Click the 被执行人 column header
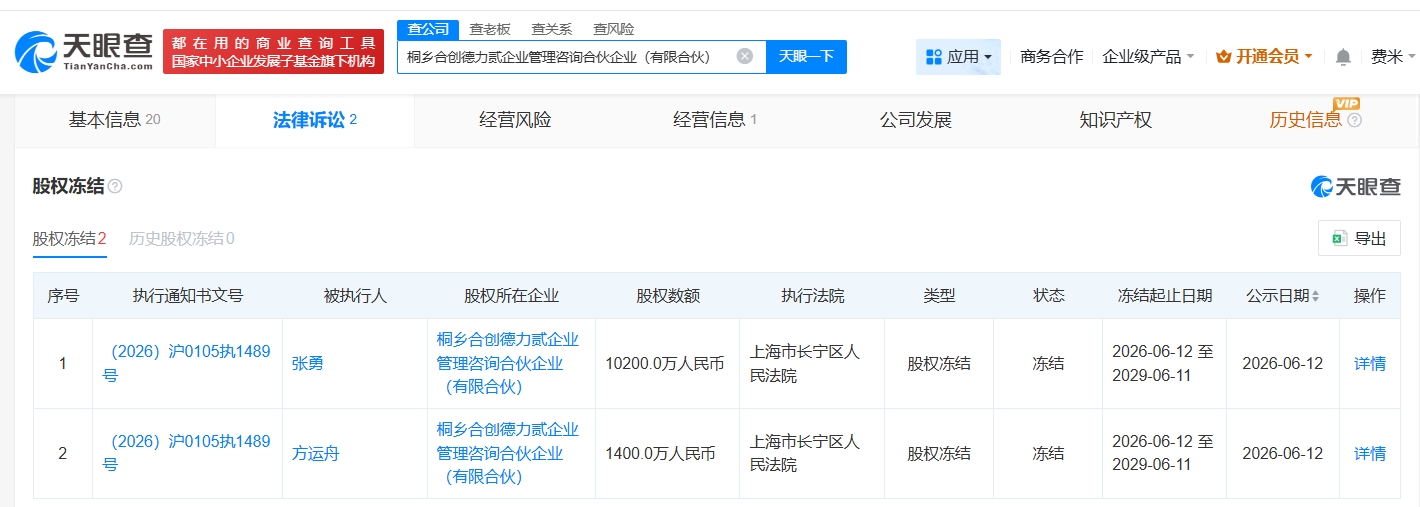 click(355, 296)
